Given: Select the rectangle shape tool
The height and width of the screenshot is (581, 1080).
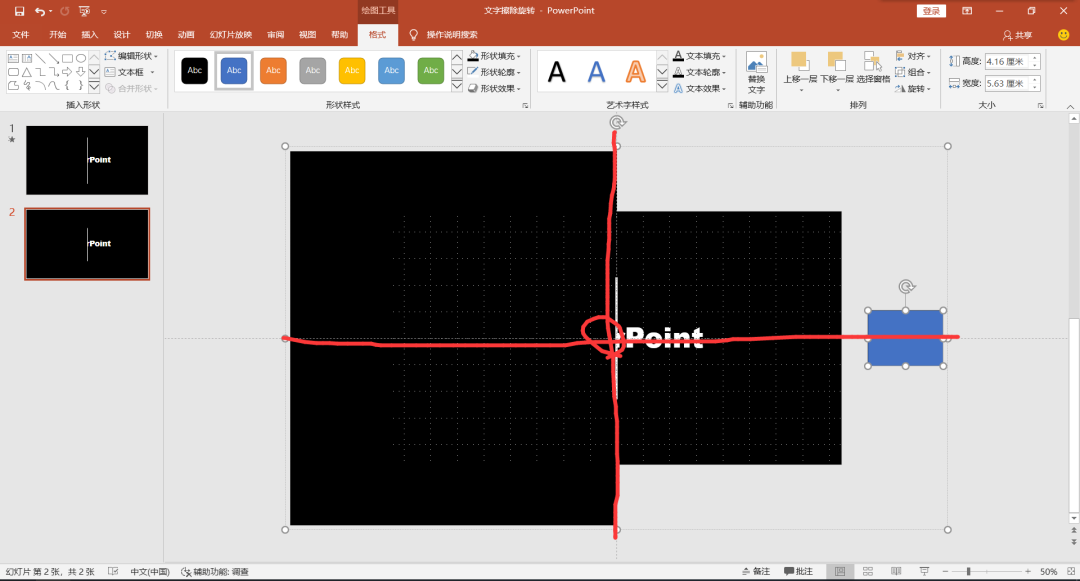Looking at the screenshot, I should point(68,59).
